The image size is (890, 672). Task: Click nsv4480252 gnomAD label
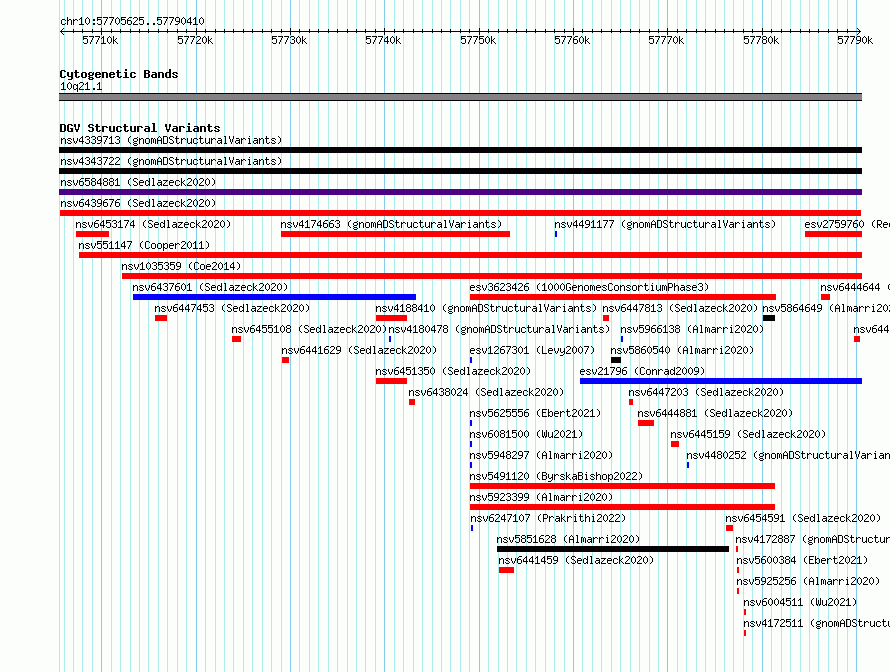tap(788, 455)
